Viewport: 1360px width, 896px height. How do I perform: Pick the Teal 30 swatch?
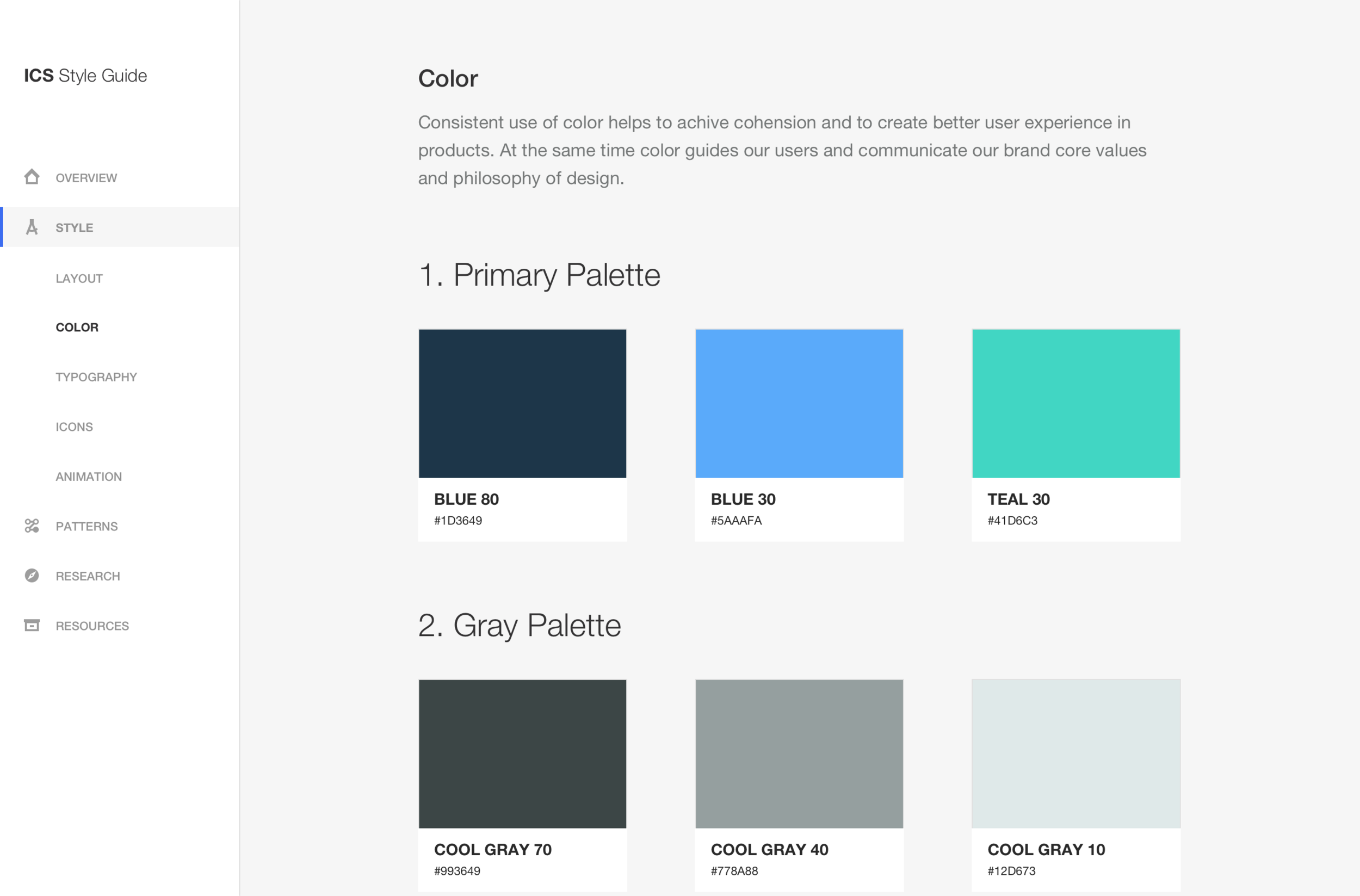click(1075, 404)
